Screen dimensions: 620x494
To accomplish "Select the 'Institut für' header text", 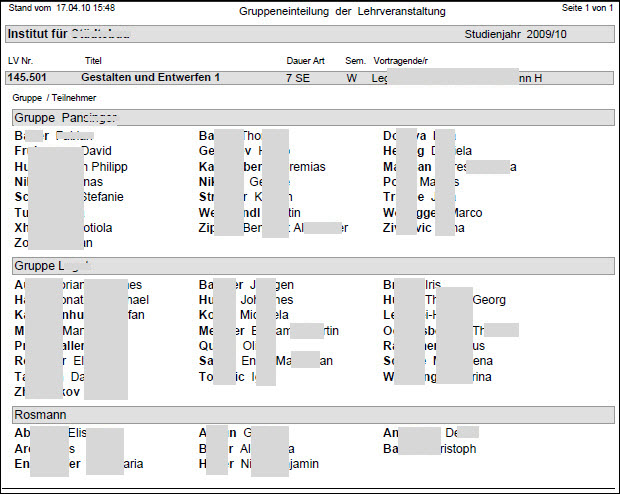I will pos(38,34).
